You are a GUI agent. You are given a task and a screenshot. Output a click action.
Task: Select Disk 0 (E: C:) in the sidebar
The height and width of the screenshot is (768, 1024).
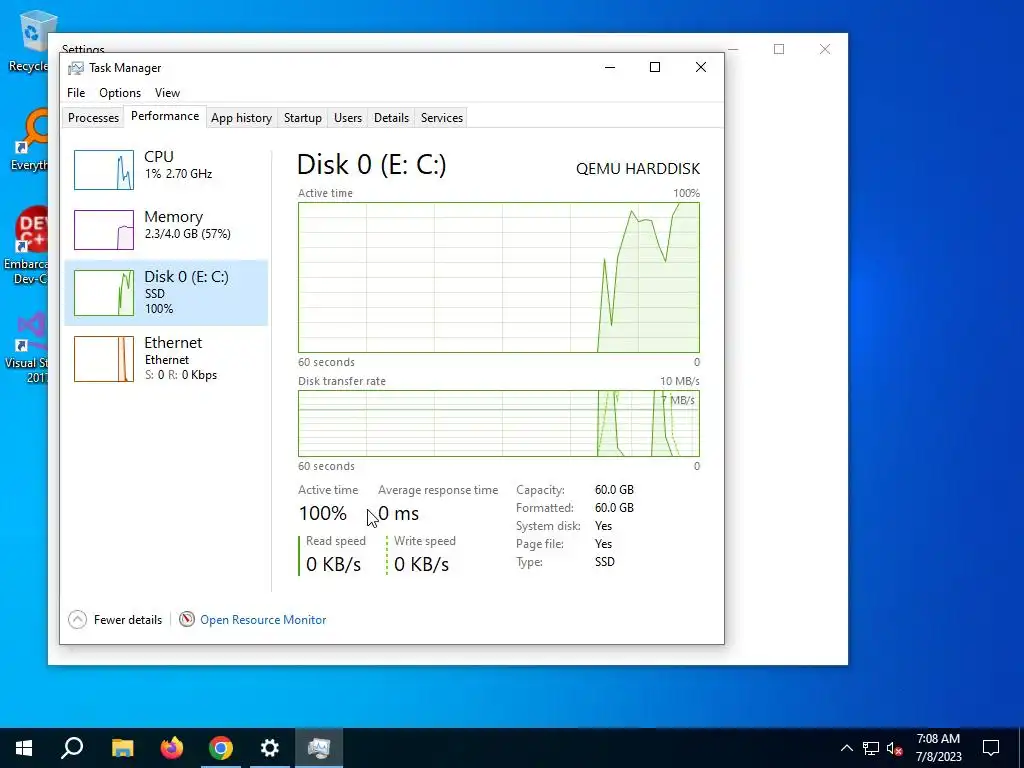(x=166, y=293)
